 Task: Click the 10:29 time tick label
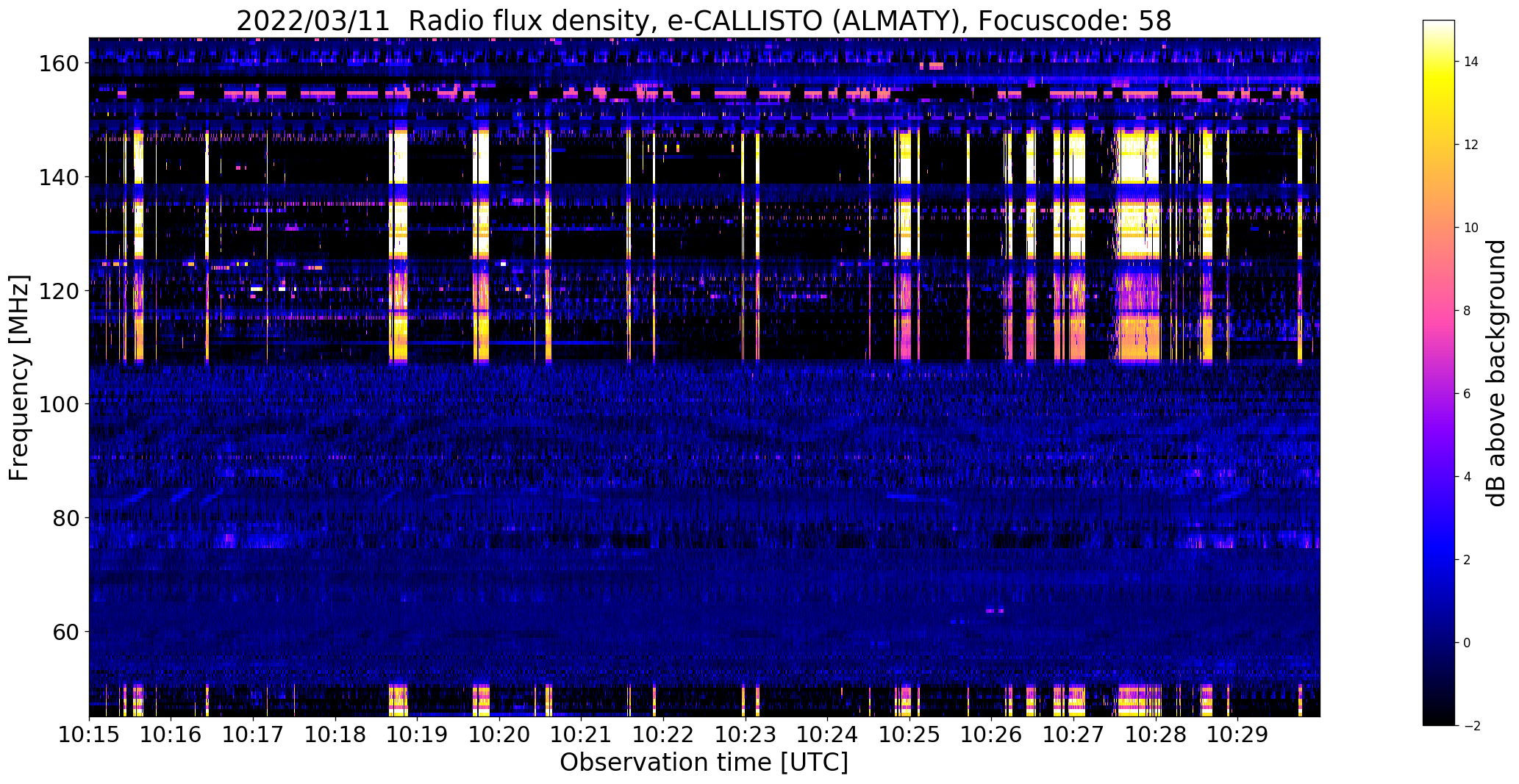[1237, 734]
